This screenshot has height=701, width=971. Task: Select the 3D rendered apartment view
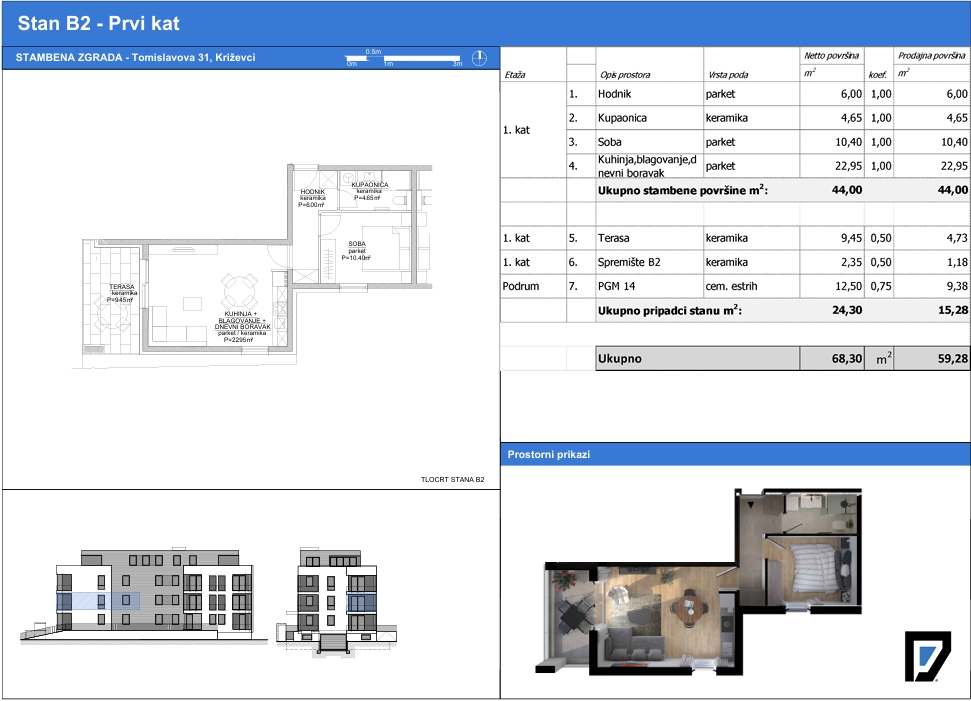tap(700, 581)
